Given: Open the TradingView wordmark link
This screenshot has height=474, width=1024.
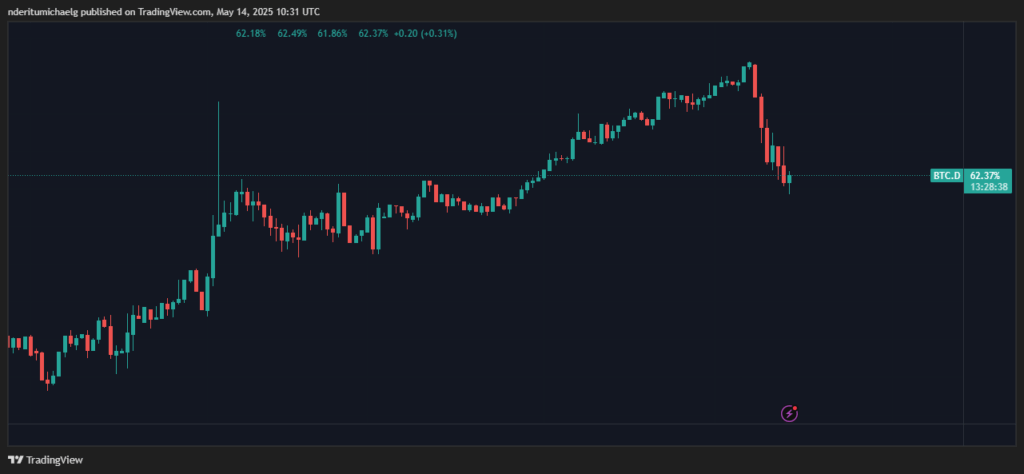Looking at the screenshot, I should tap(54, 460).
